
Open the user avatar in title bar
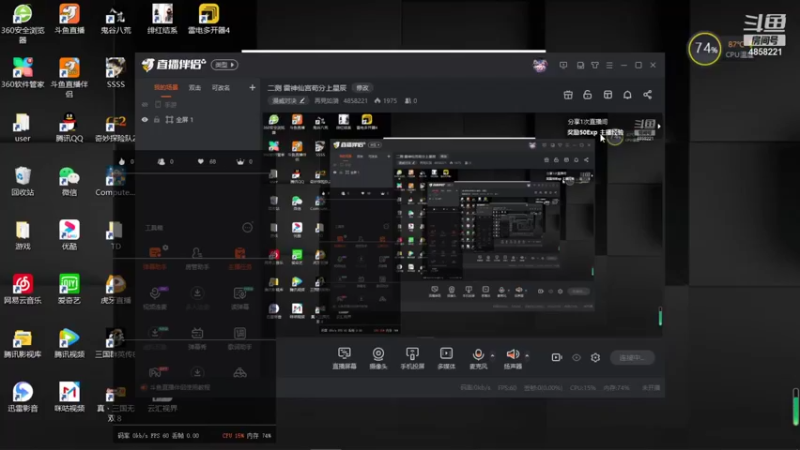click(540, 65)
